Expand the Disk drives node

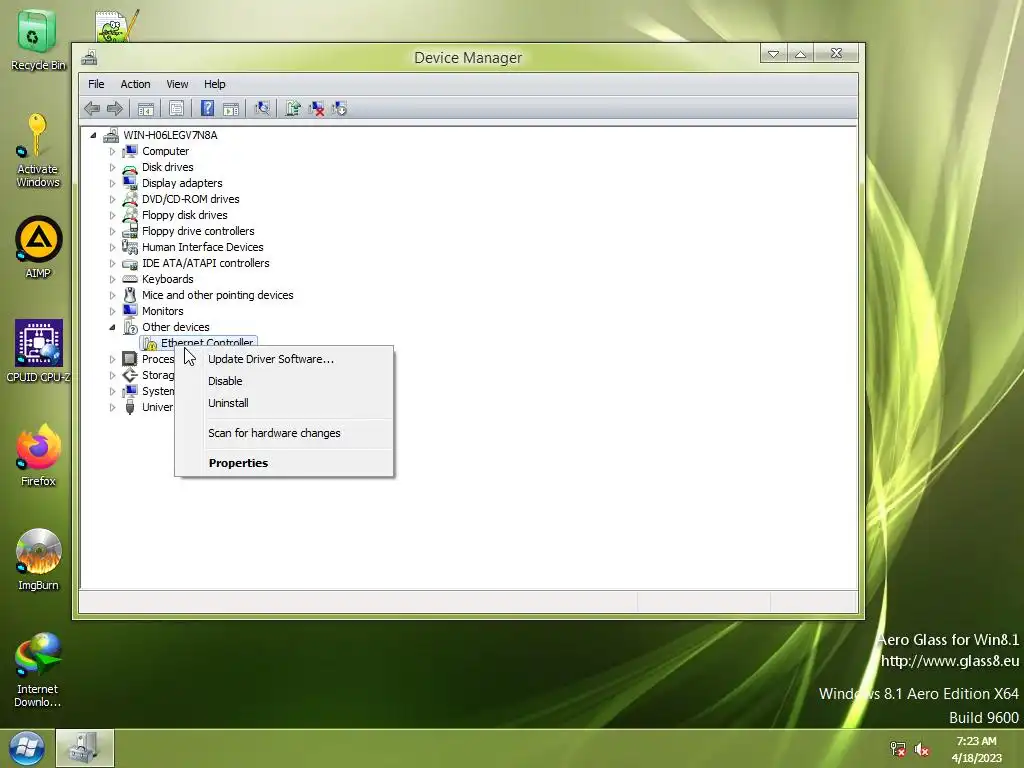click(x=112, y=167)
